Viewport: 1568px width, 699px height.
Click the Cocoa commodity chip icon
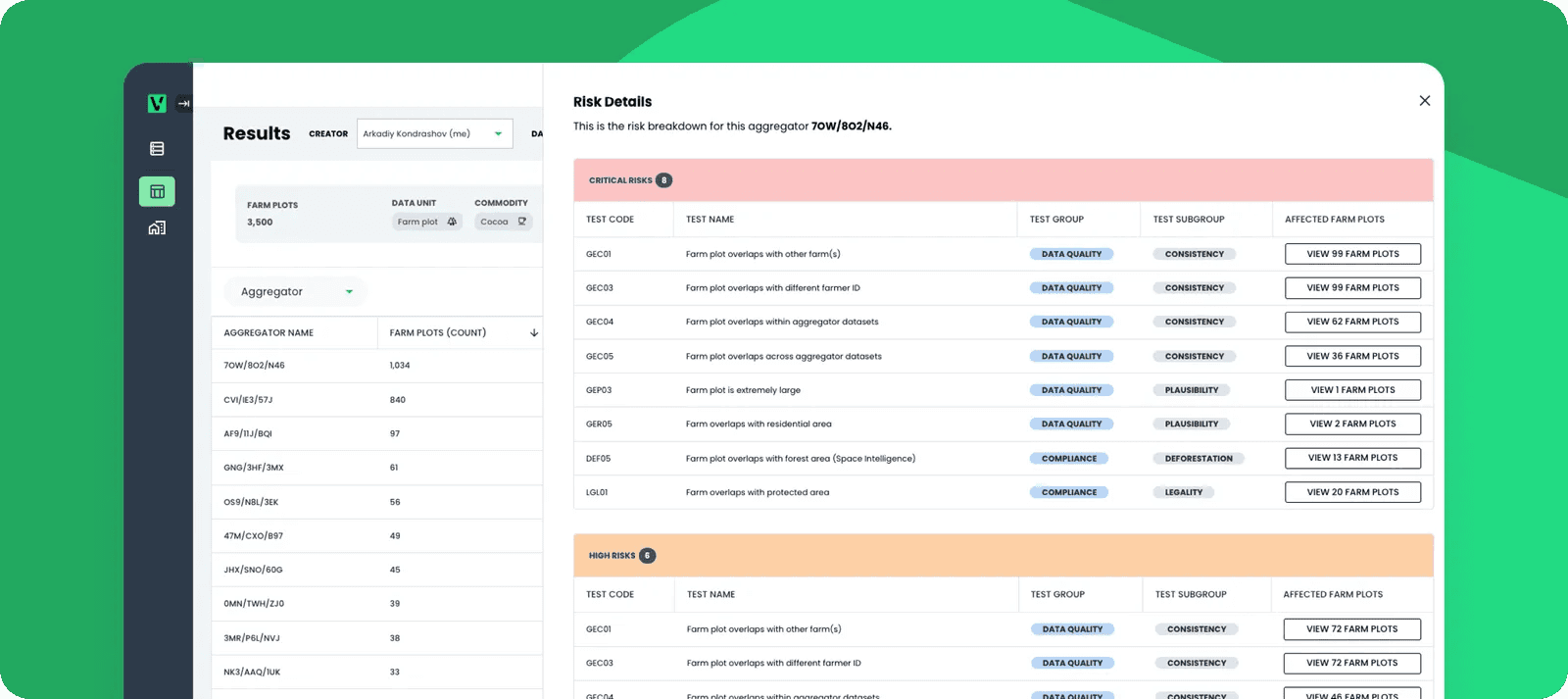pos(522,222)
